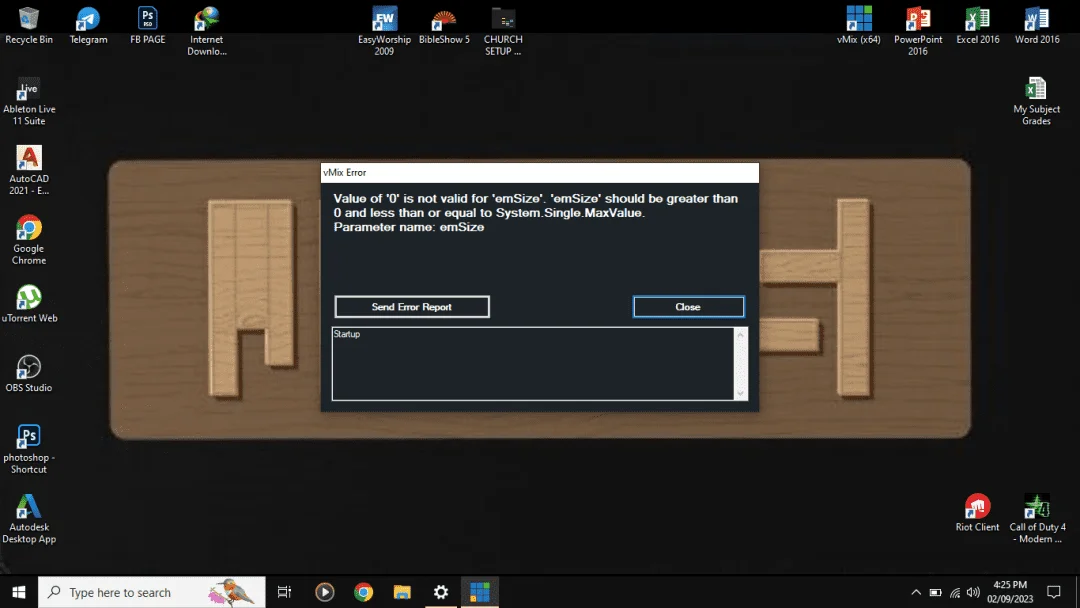Open the Windows Start menu
This screenshot has height=608, width=1080.
[19, 592]
